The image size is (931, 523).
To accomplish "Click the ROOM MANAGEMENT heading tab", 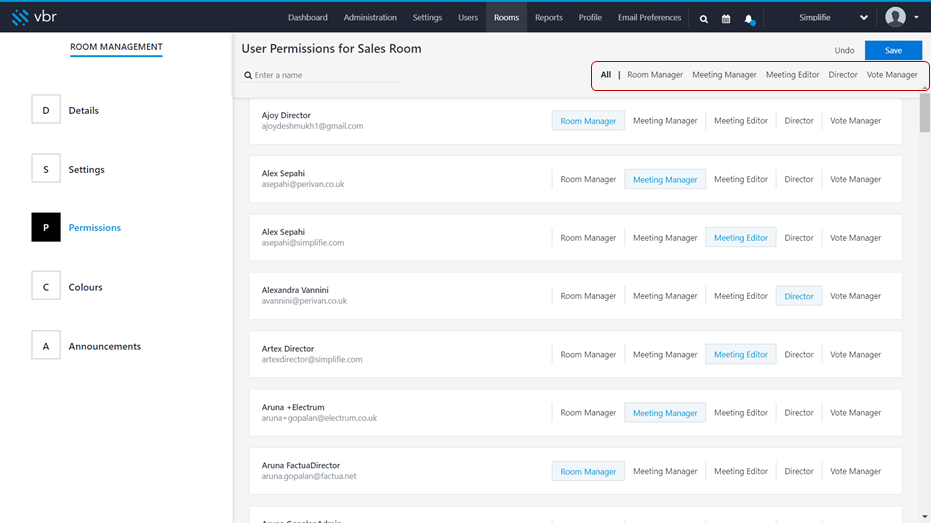I will coord(116,47).
